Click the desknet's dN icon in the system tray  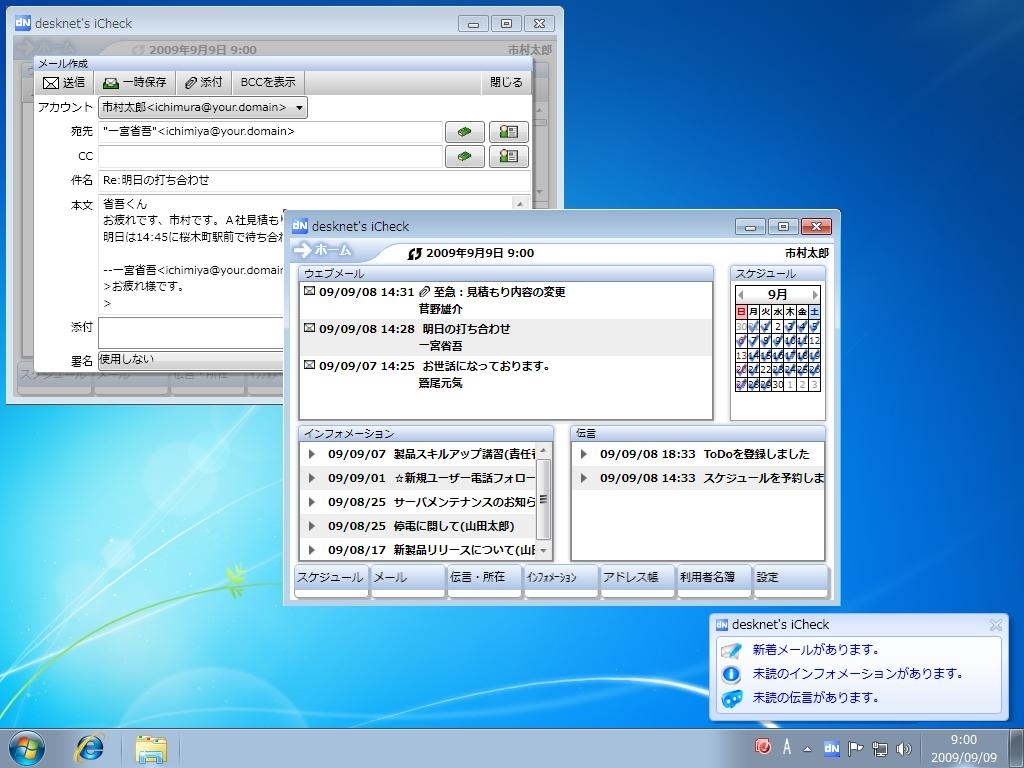pyautogui.click(x=831, y=747)
